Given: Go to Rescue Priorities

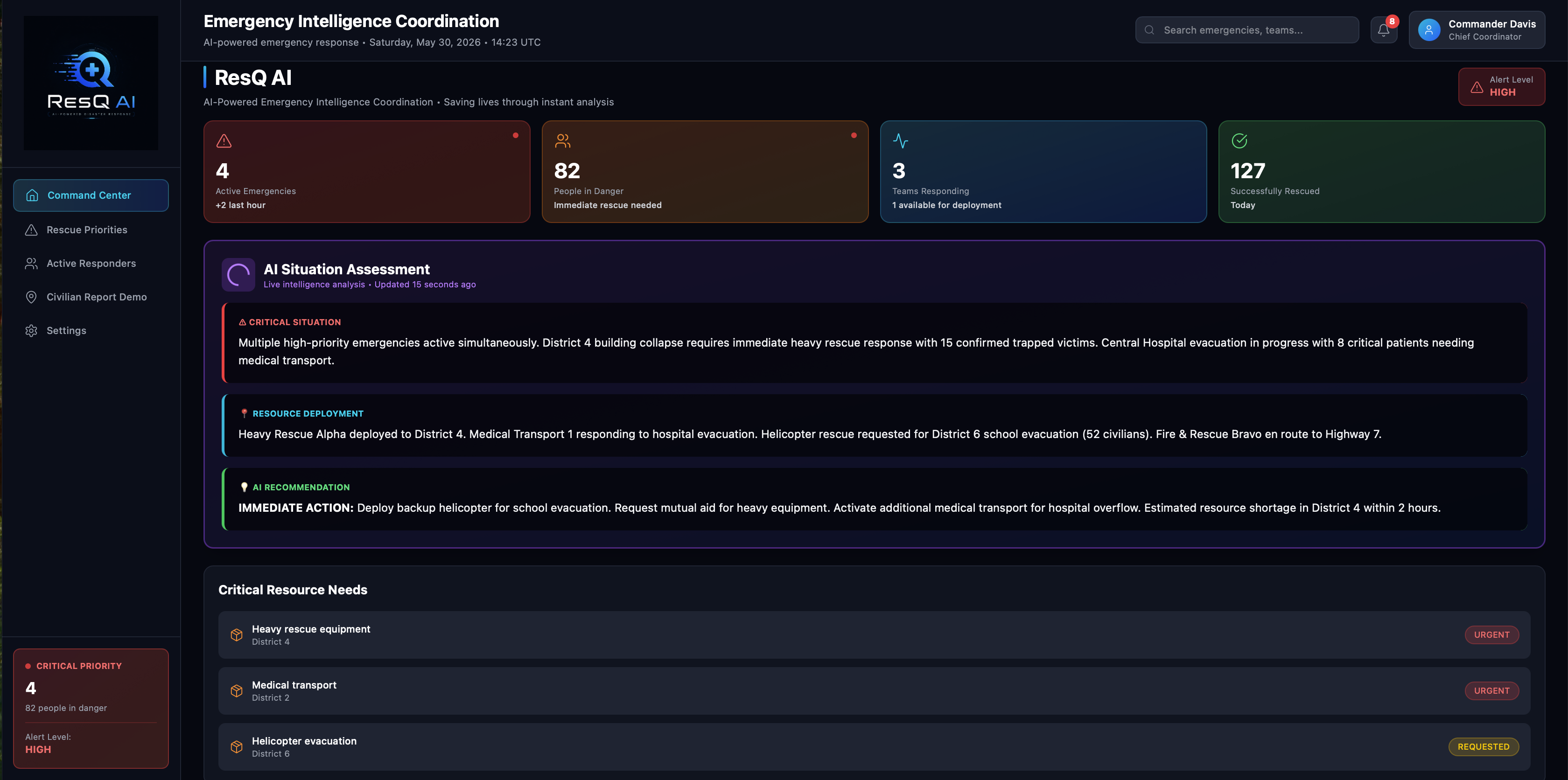Looking at the screenshot, I should [x=91, y=230].
